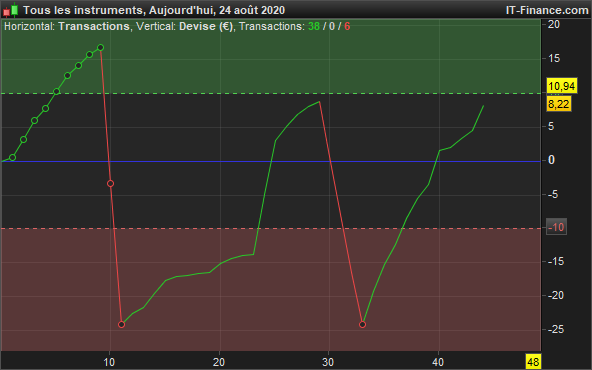Click y-axis label 5
Screen dimensions: 592x370
click(x=551, y=126)
